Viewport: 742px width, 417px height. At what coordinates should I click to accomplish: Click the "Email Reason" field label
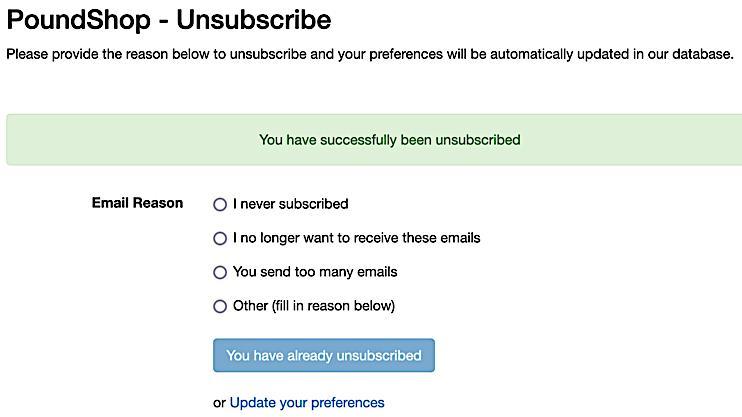tap(137, 203)
